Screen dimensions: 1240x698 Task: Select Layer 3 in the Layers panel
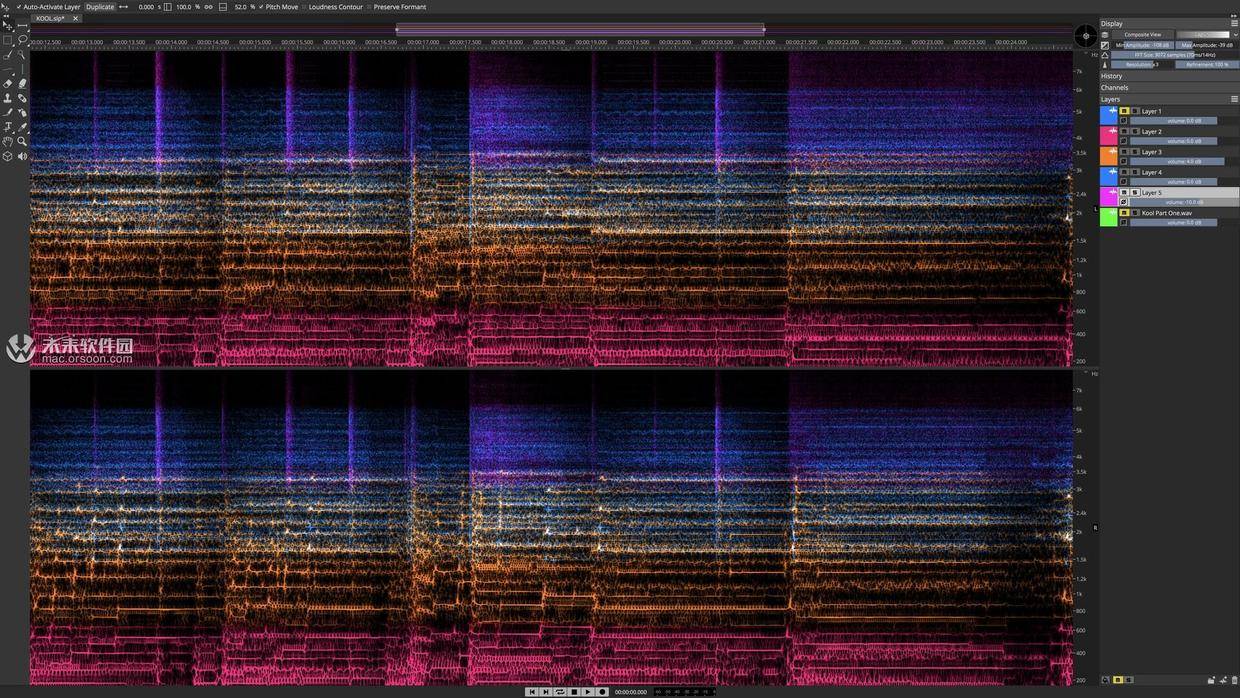(x=1152, y=152)
